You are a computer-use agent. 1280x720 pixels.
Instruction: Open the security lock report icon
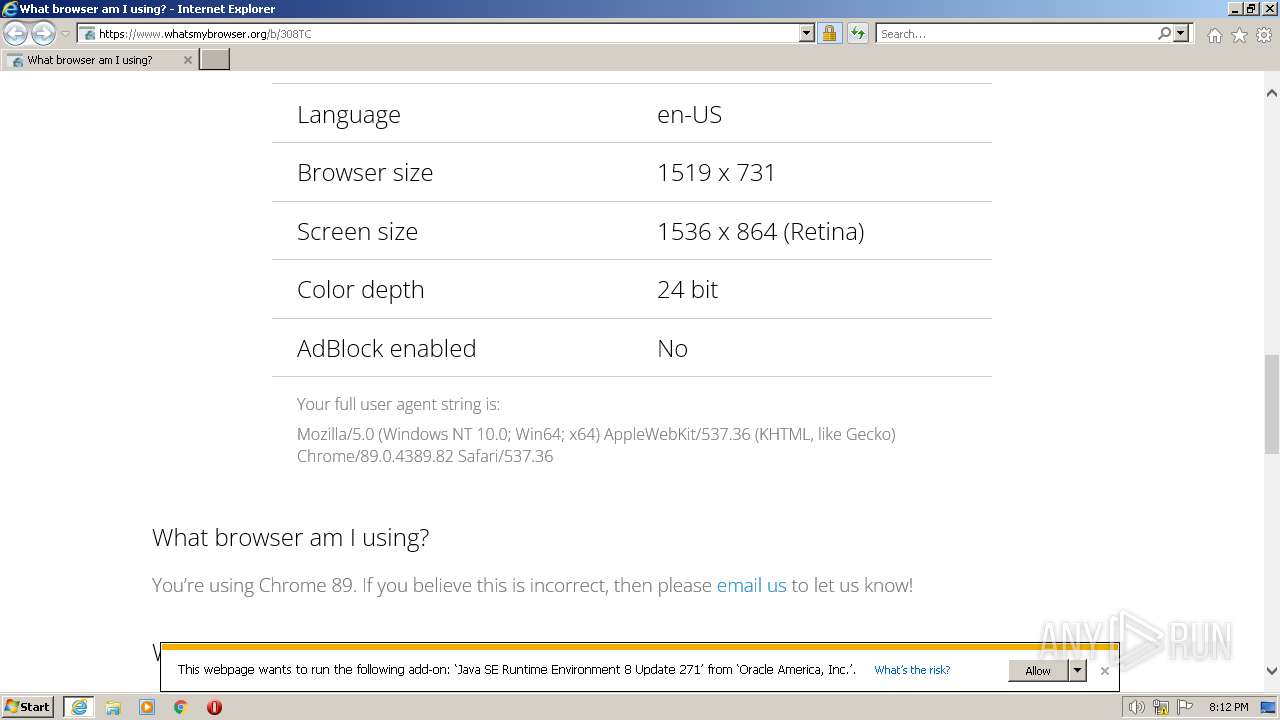click(829, 34)
